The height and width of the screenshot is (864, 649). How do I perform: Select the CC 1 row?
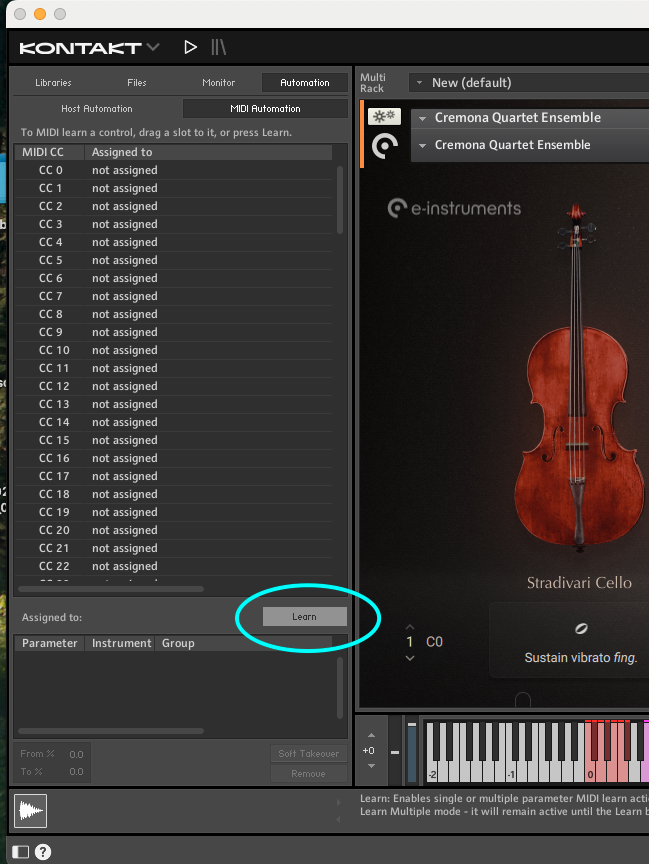pos(173,188)
